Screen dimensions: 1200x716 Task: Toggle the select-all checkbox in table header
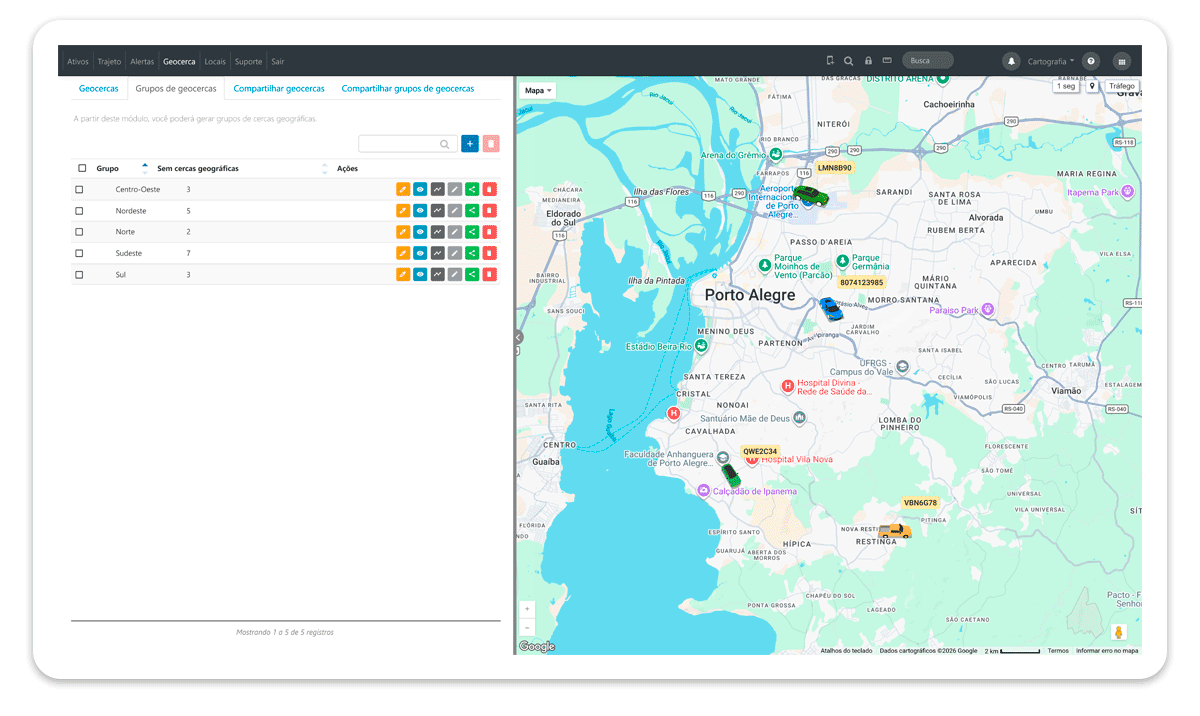point(82,168)
